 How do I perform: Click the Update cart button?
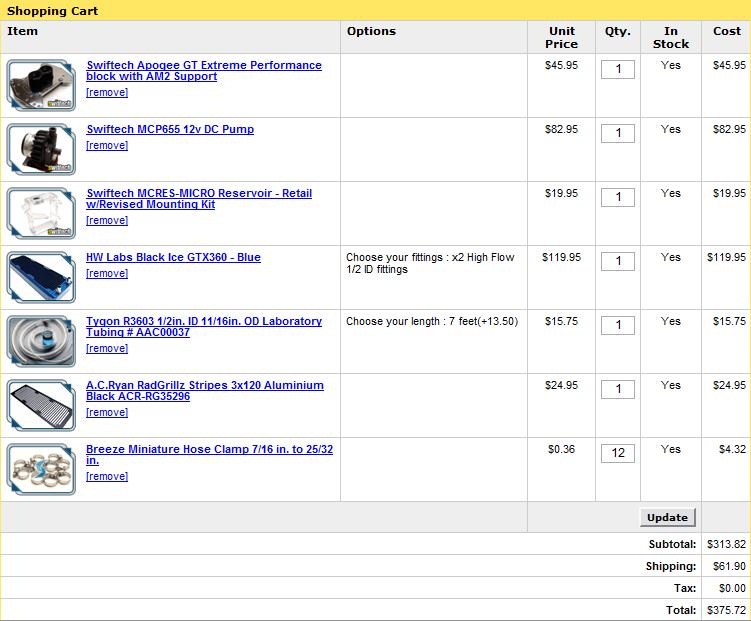(667, 518)
